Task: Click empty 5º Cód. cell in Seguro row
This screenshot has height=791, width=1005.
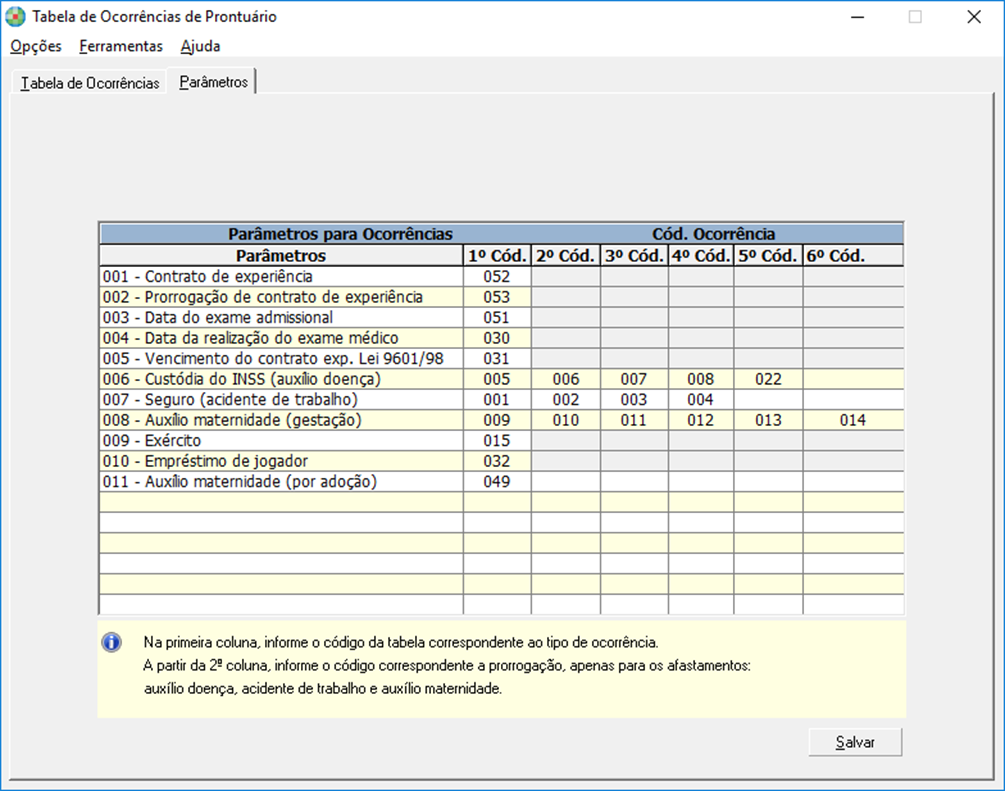Action: (x=768, y=399)
